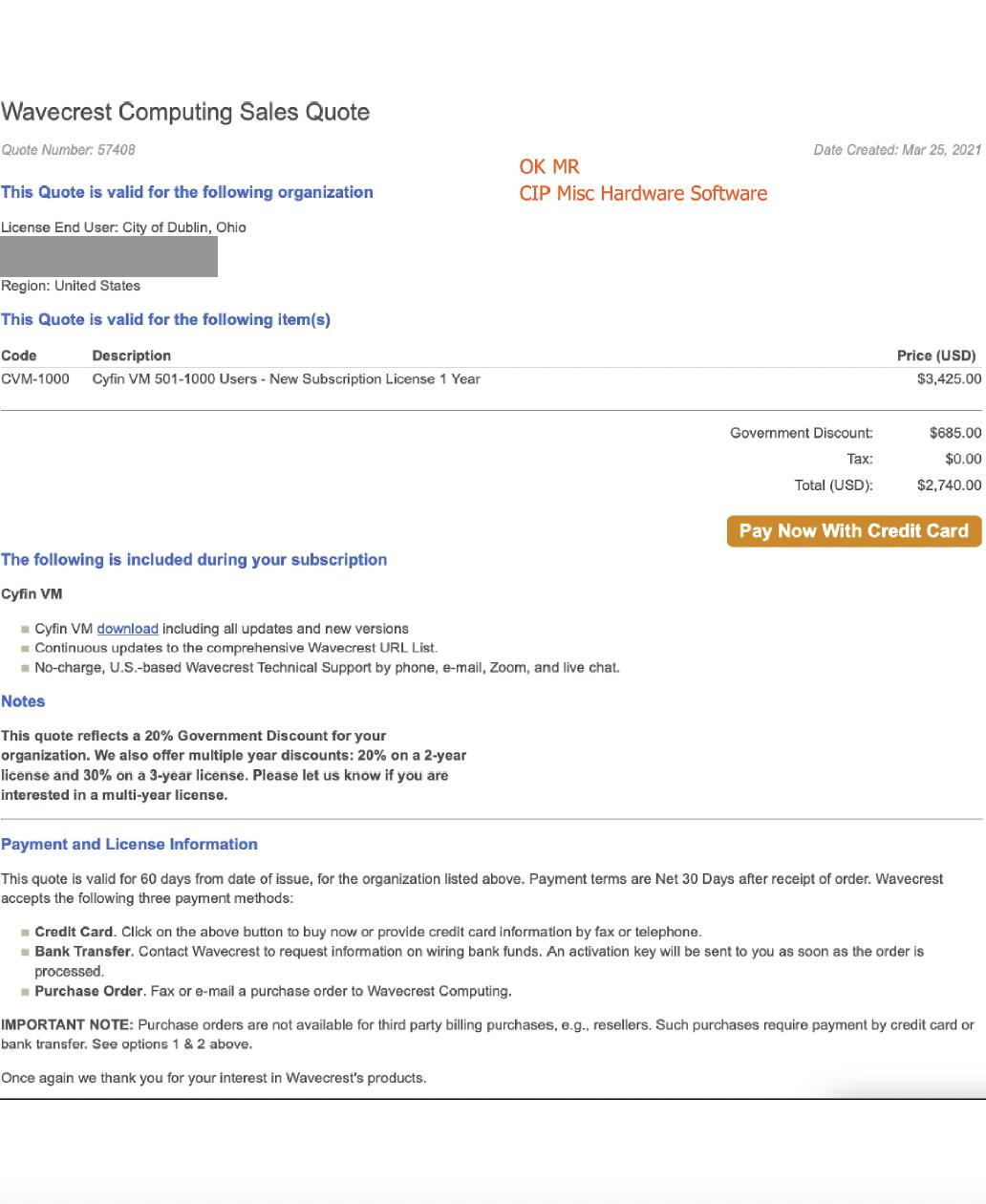The image size is (986, 1204).
Task: Click the Quote Number 57408 text
Action: (68, 150)
